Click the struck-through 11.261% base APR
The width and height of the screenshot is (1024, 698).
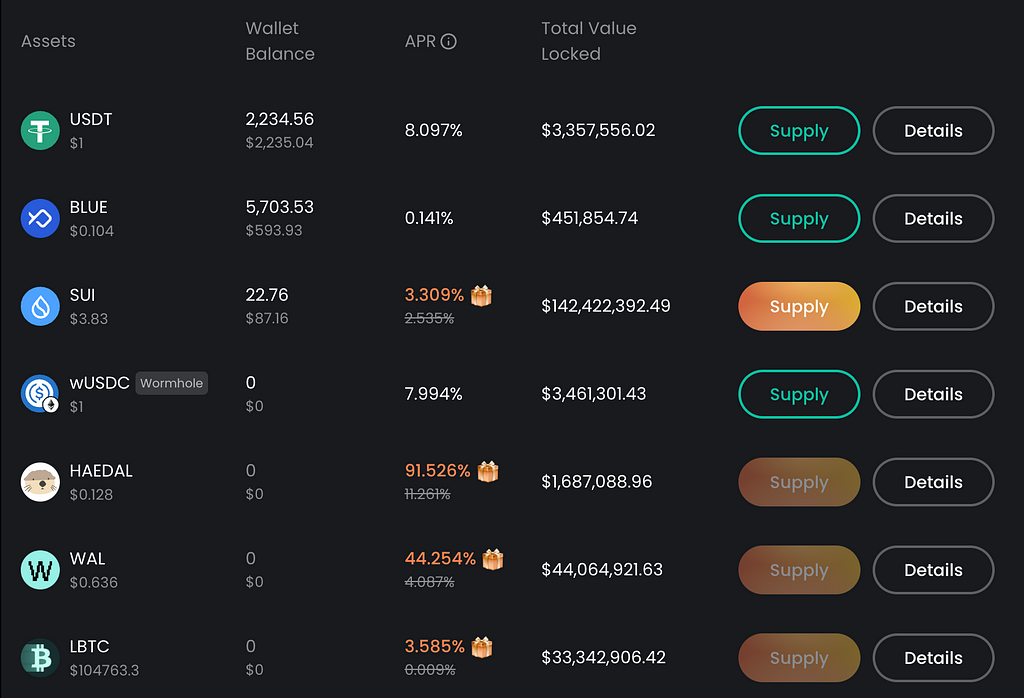(x=428, y=494)
